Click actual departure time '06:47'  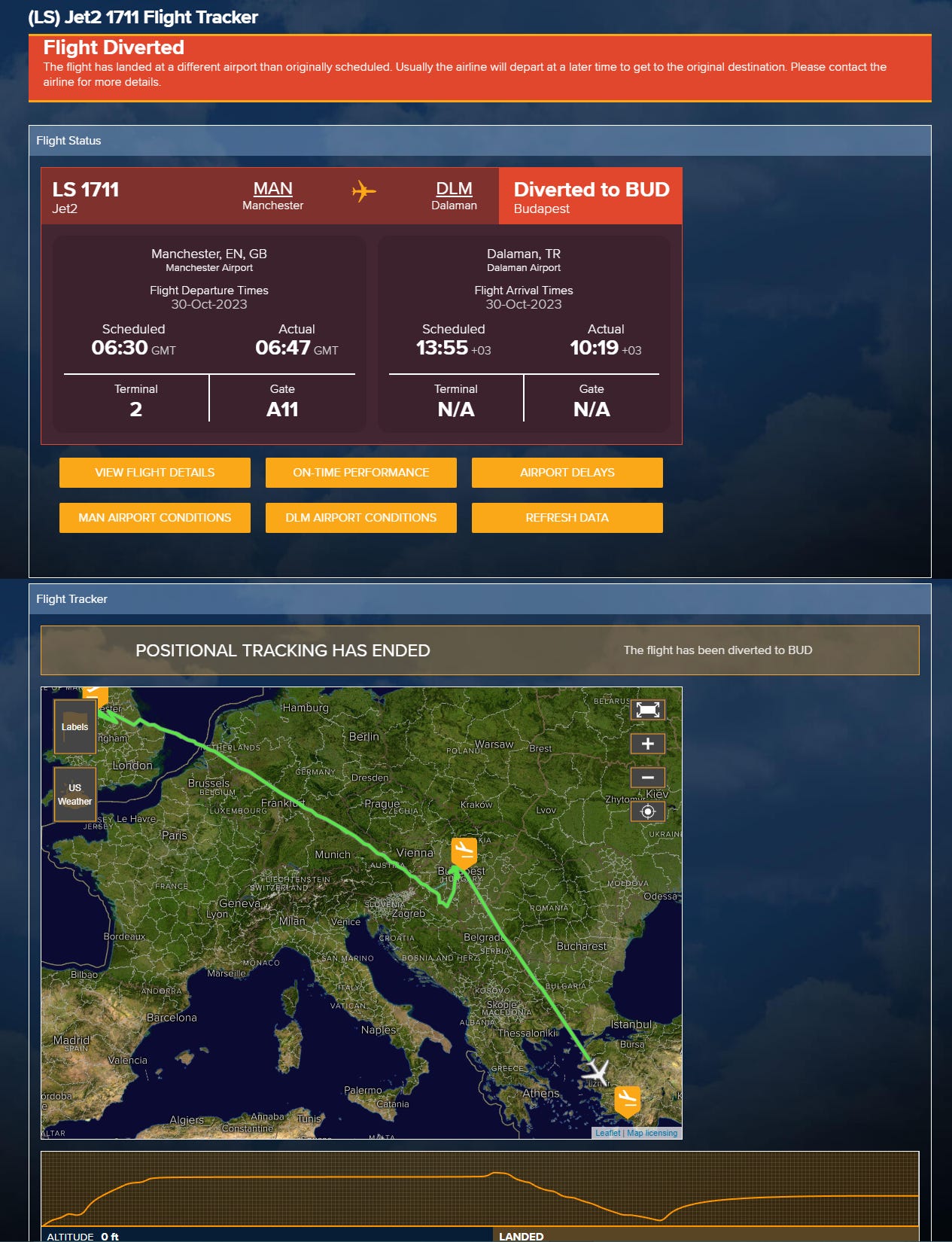click(x=283, y=348)
